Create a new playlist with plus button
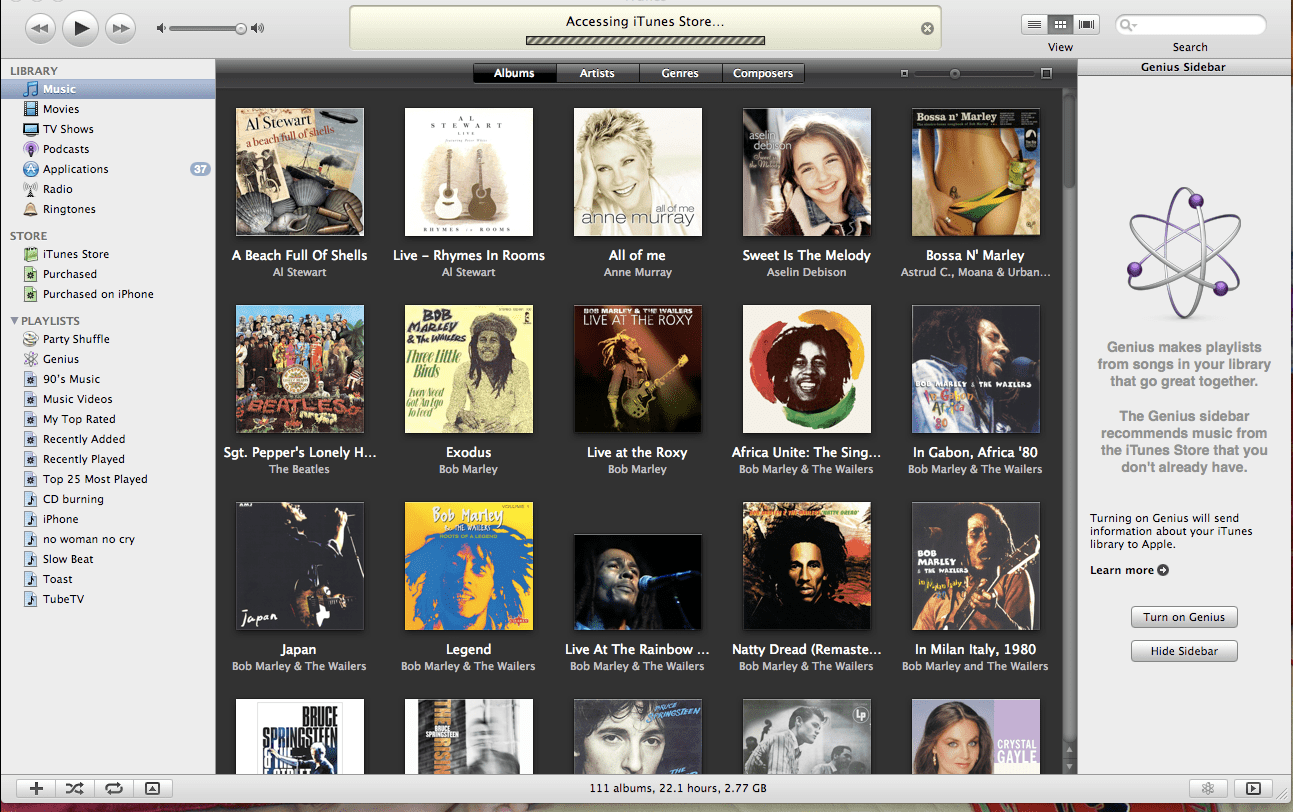 tap(37, 788)
